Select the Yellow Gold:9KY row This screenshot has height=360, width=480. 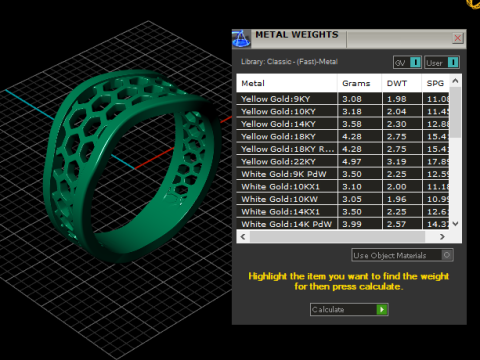pos(343,99)
